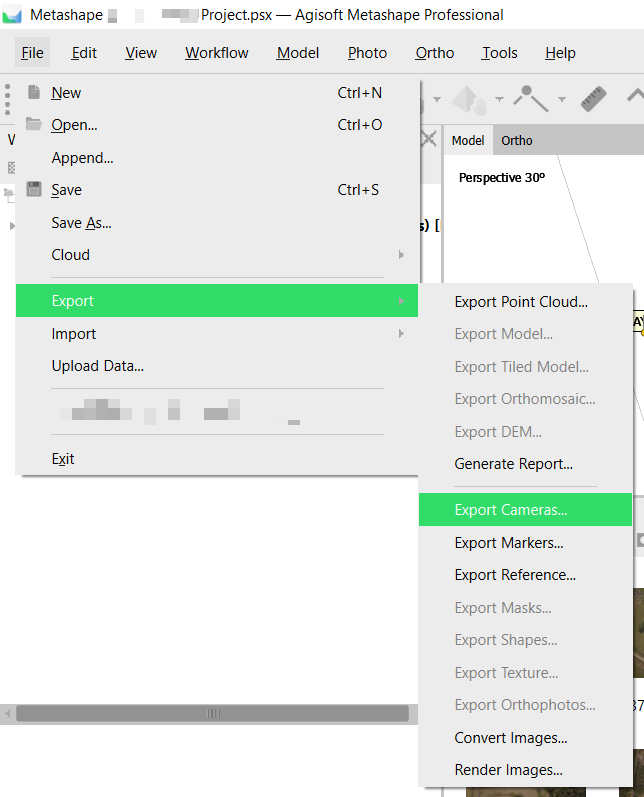Click the Metashape app logo icon
Viewport: 644px width, 797px height.
pyautogui.click(x=12, y=15)
